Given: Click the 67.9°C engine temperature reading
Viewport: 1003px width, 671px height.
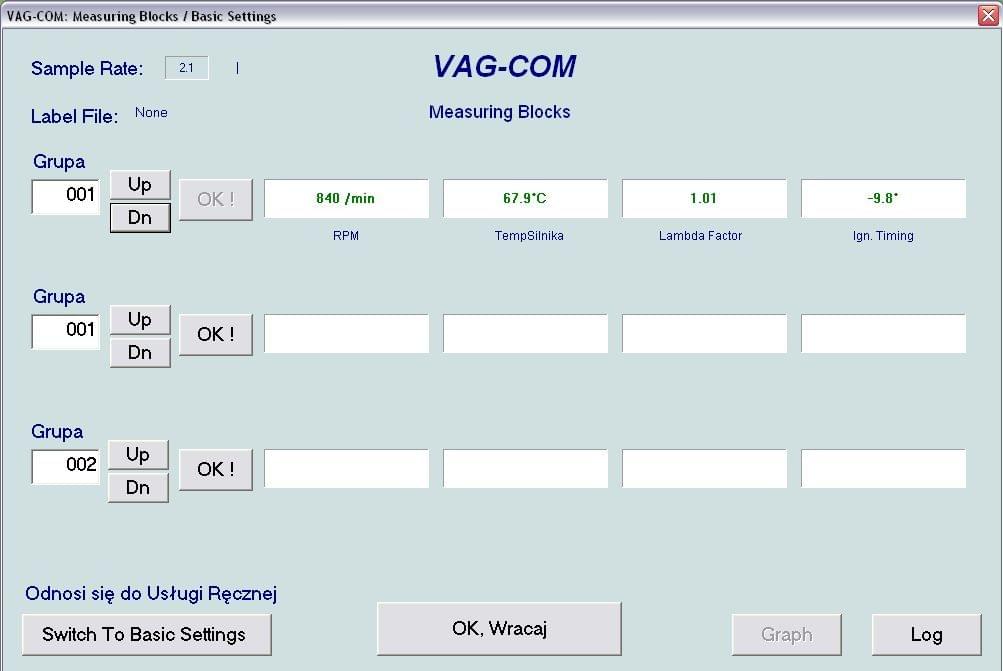Looking at the screenshot, I should click(x=525, y=198).
